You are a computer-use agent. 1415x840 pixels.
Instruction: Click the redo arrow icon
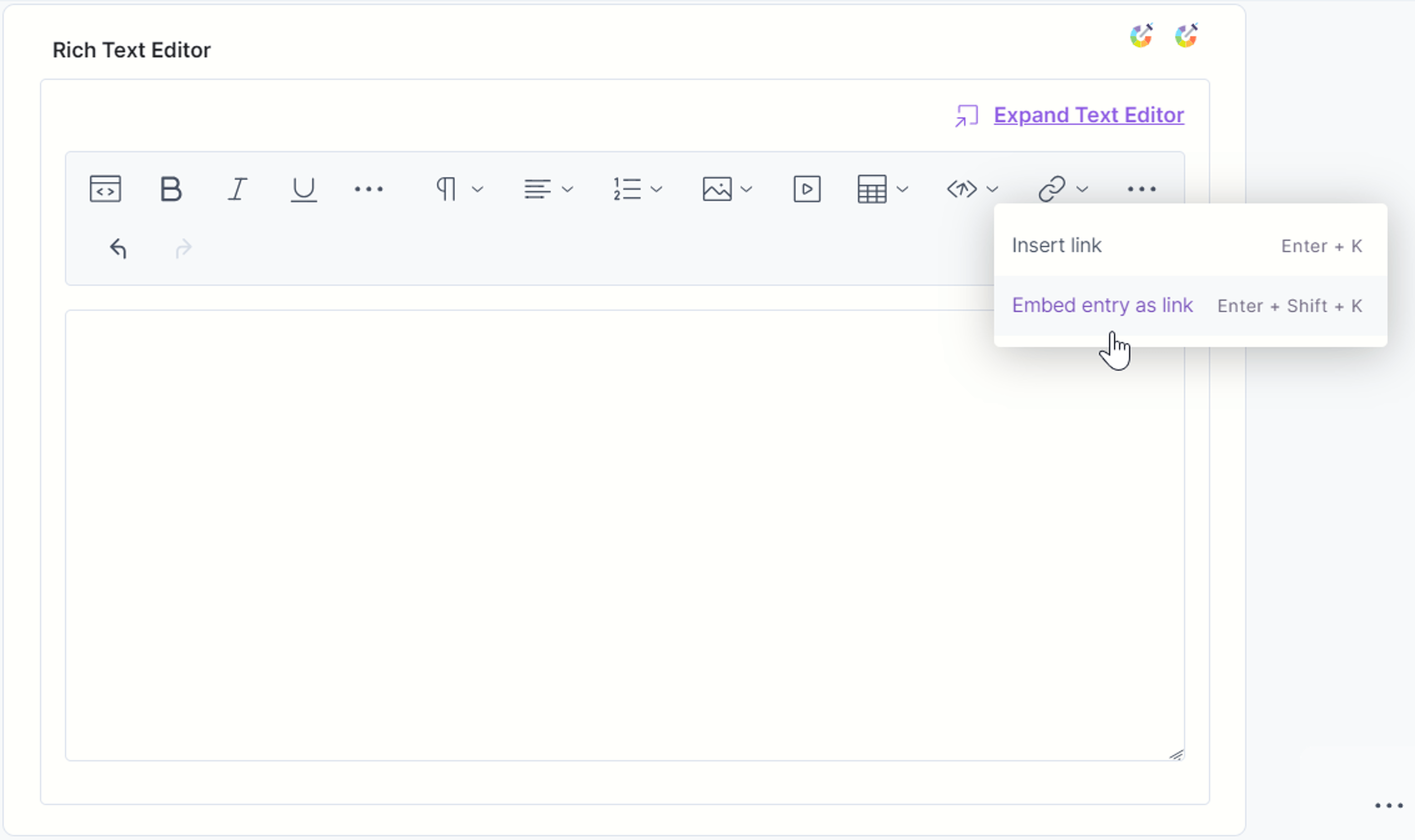tap(184, 248)
